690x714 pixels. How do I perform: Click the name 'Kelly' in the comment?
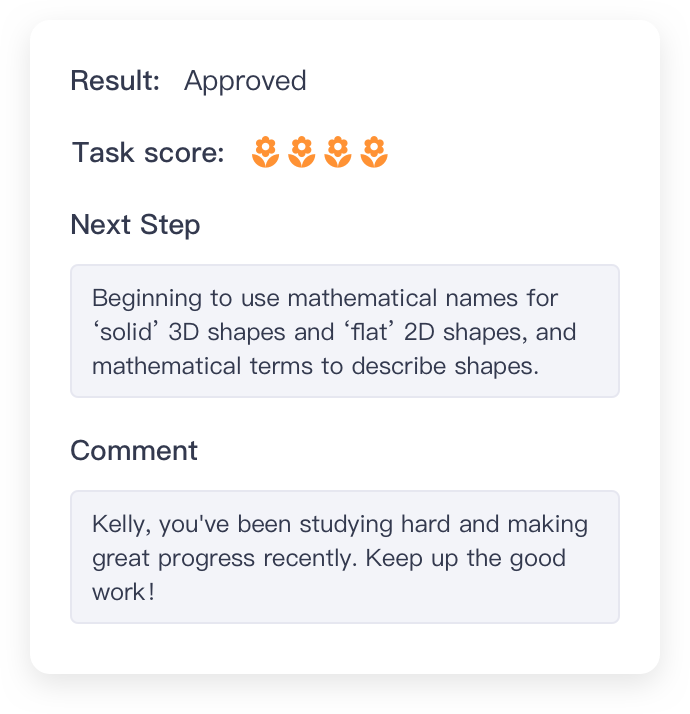click(x=119, y=524)
